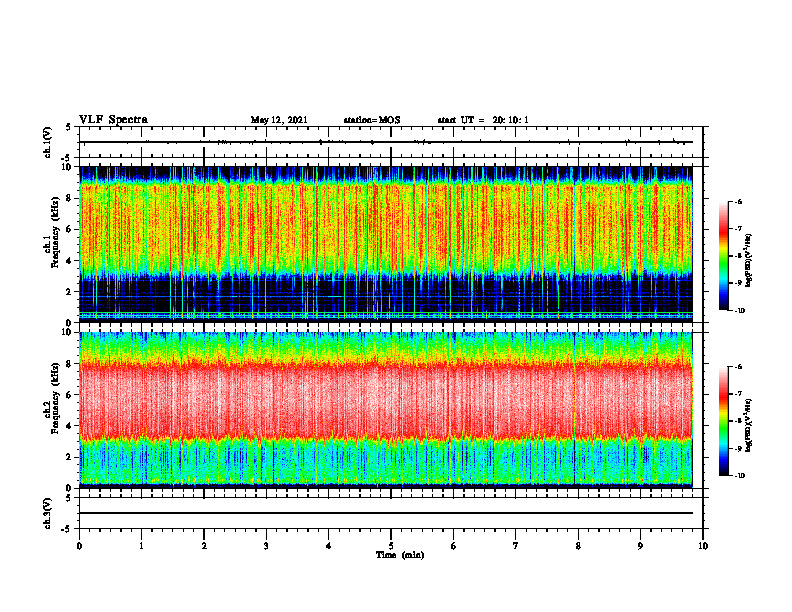
Task: Click the ch.2 color scale bar
Action: [x=723, y=421]
